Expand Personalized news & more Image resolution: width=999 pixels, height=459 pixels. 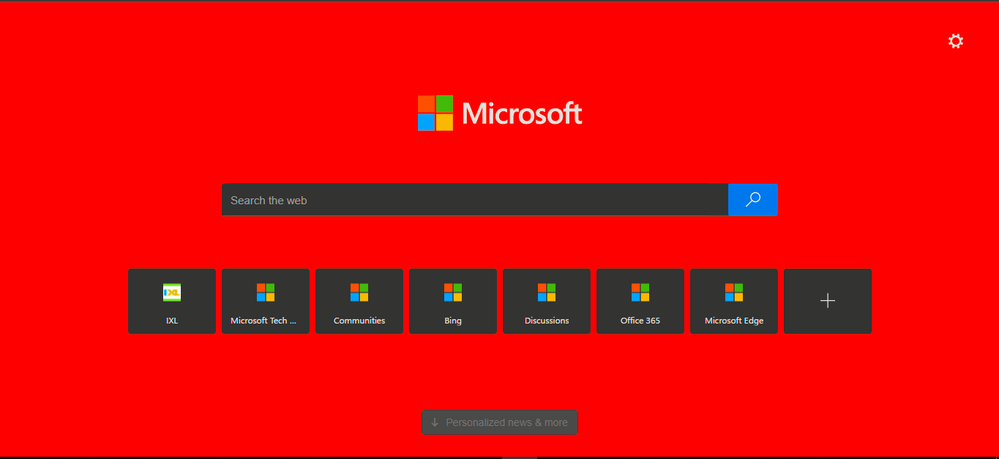pos(500,422)
